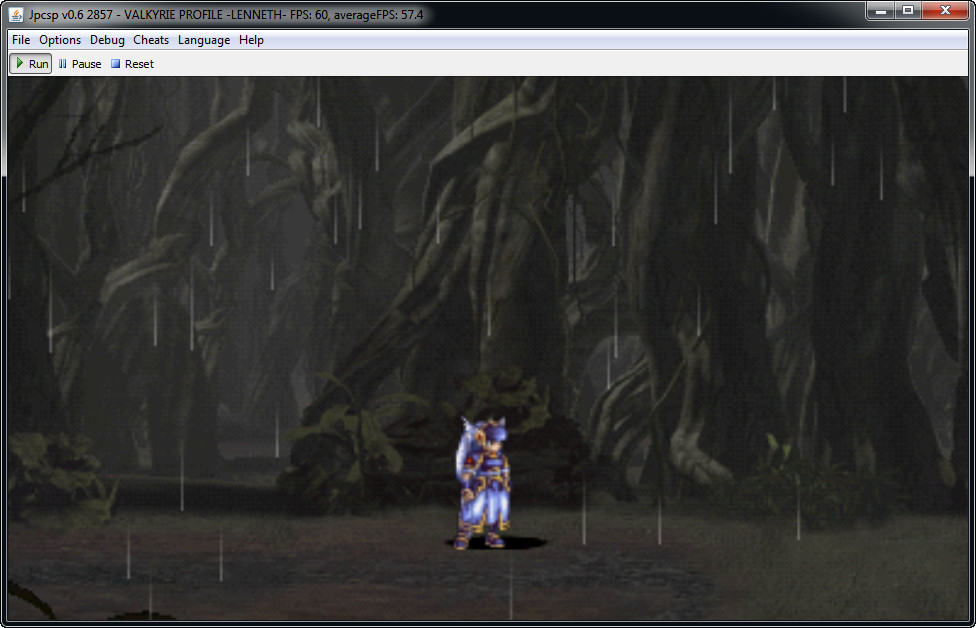The image size is (976, 628).
Task: Click the Run button to start emulation
Action: [x=30, y=63]
